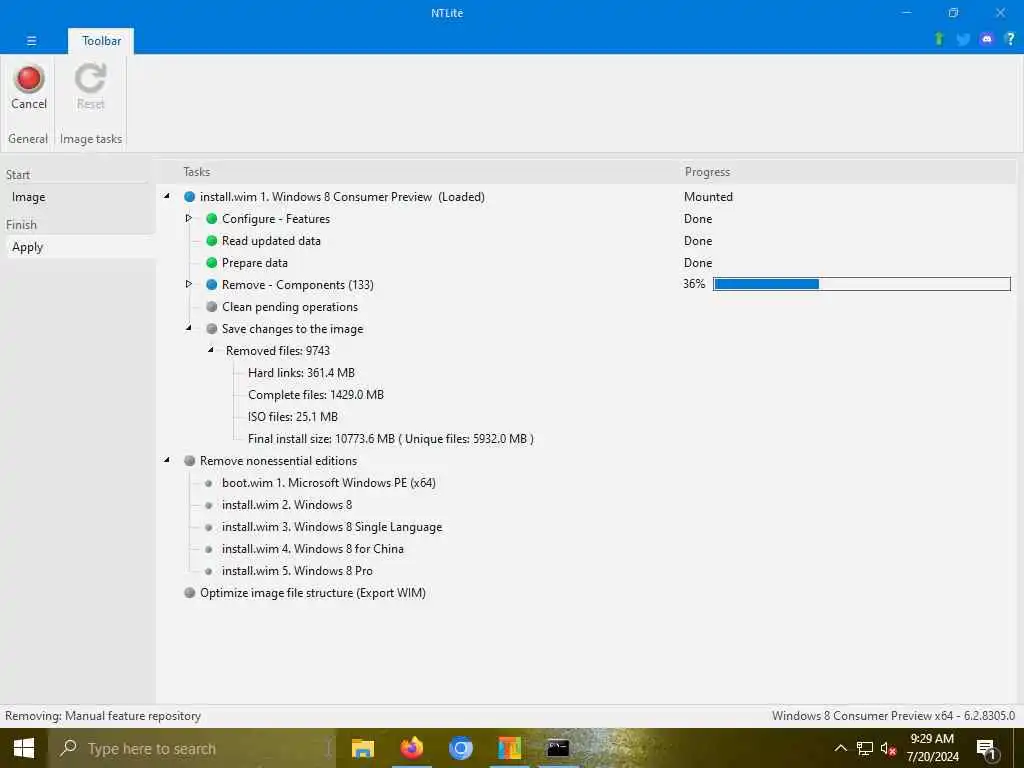This screenshot has height=768, width=1024.
Task: Show hidden tray icons chevron
Action: point(840,748)
